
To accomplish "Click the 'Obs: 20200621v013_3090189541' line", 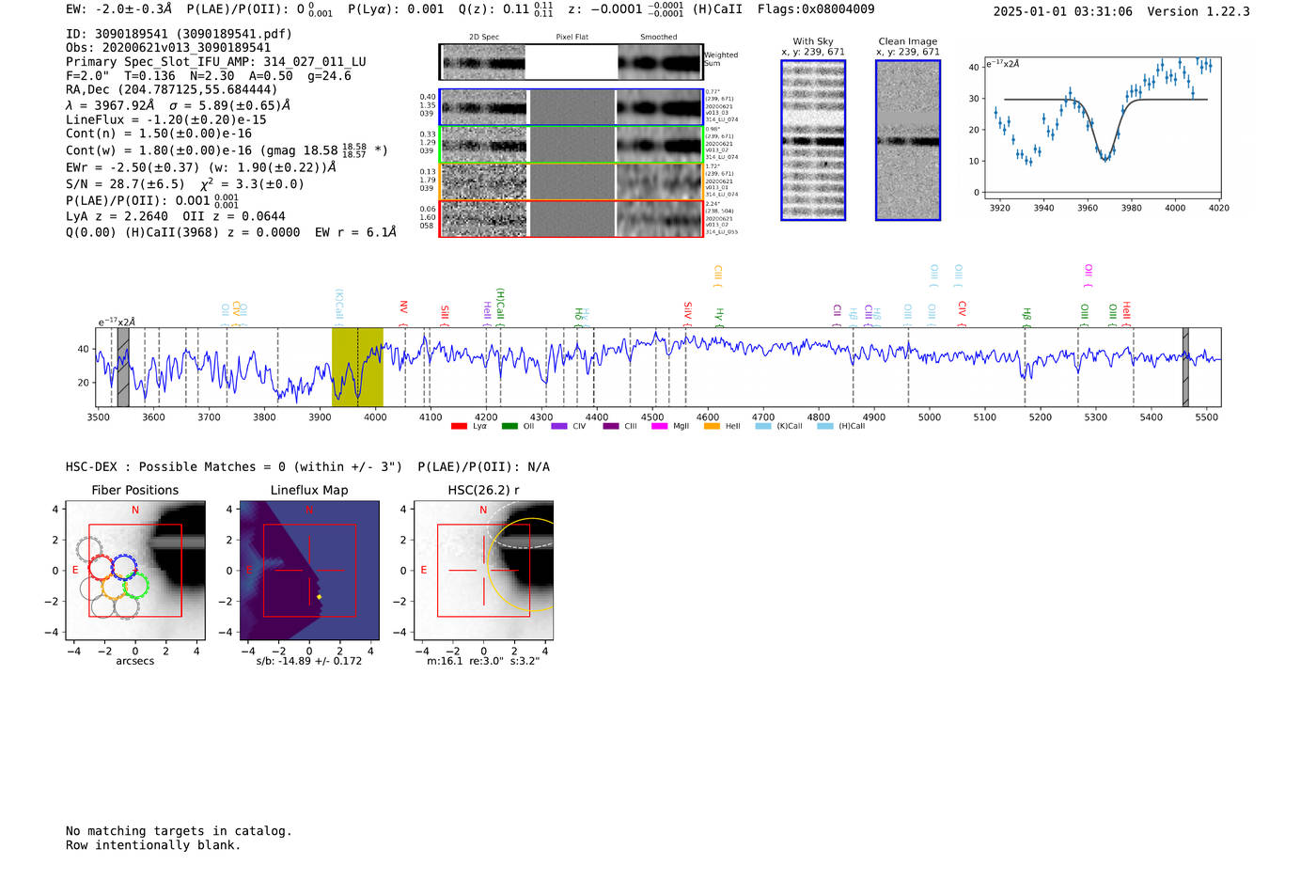I will 168,48.
